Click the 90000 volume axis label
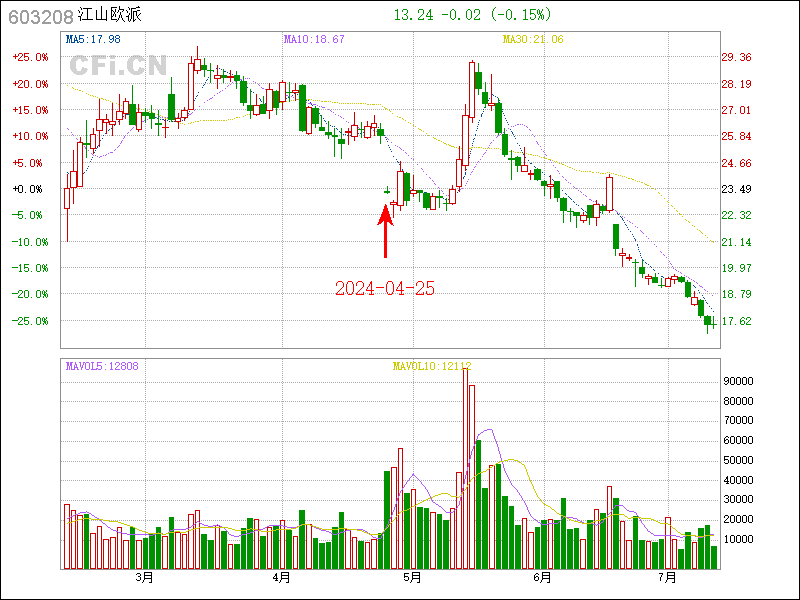Viewport: 800px width, 600px height. [x=738, y=381]
